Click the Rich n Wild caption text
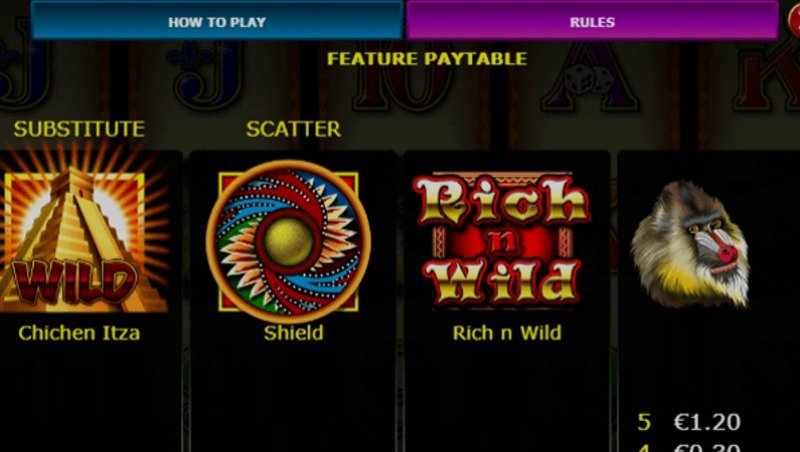800x452 pixels. [x=507, y=333]
